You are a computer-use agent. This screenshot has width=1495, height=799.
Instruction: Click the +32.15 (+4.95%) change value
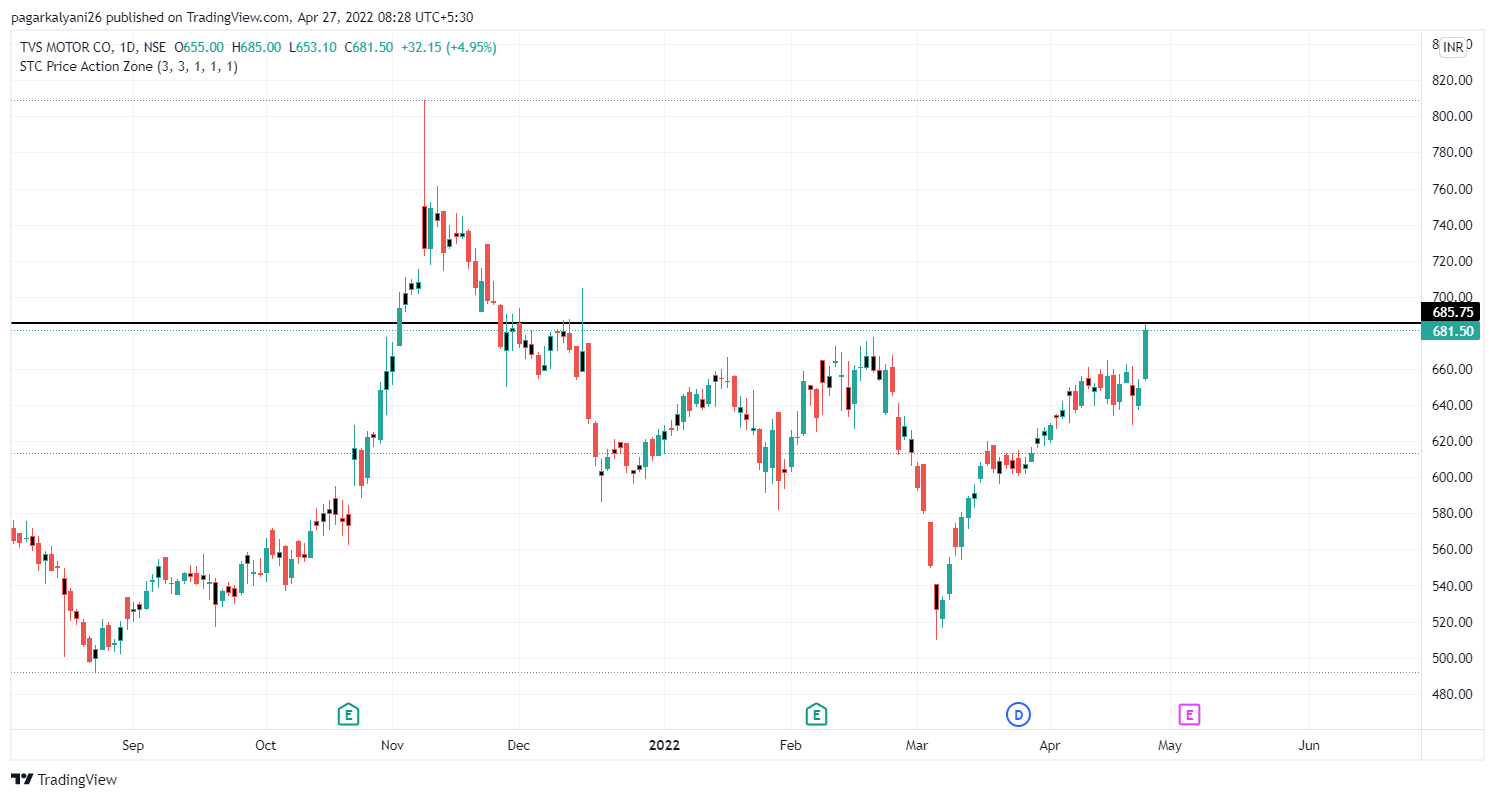click(x=448, y=47)
